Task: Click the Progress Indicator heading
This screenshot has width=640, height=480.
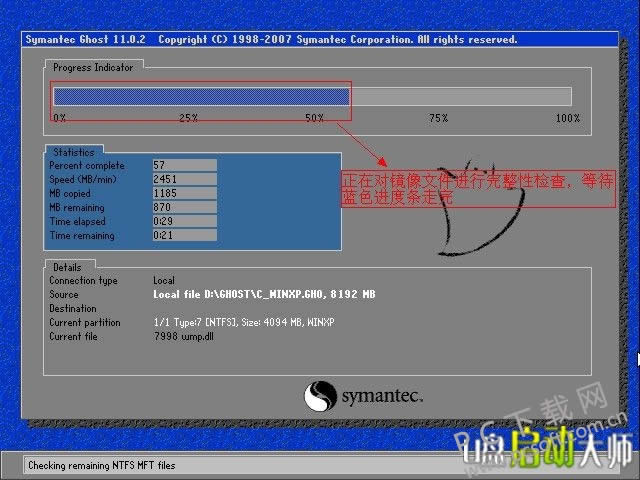Action: (93, 67)
